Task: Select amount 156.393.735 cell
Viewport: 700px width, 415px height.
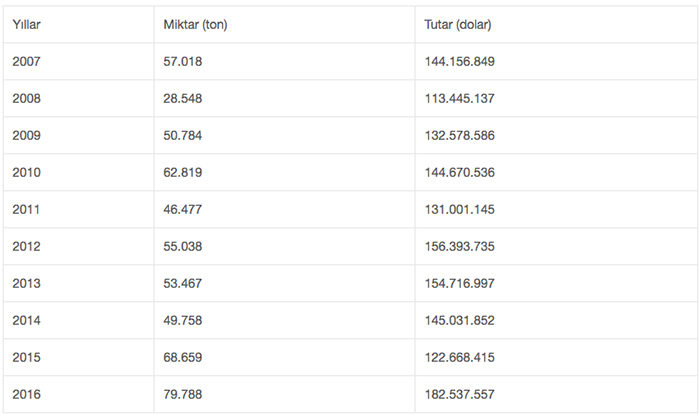Action: click(x=461, y=247)
